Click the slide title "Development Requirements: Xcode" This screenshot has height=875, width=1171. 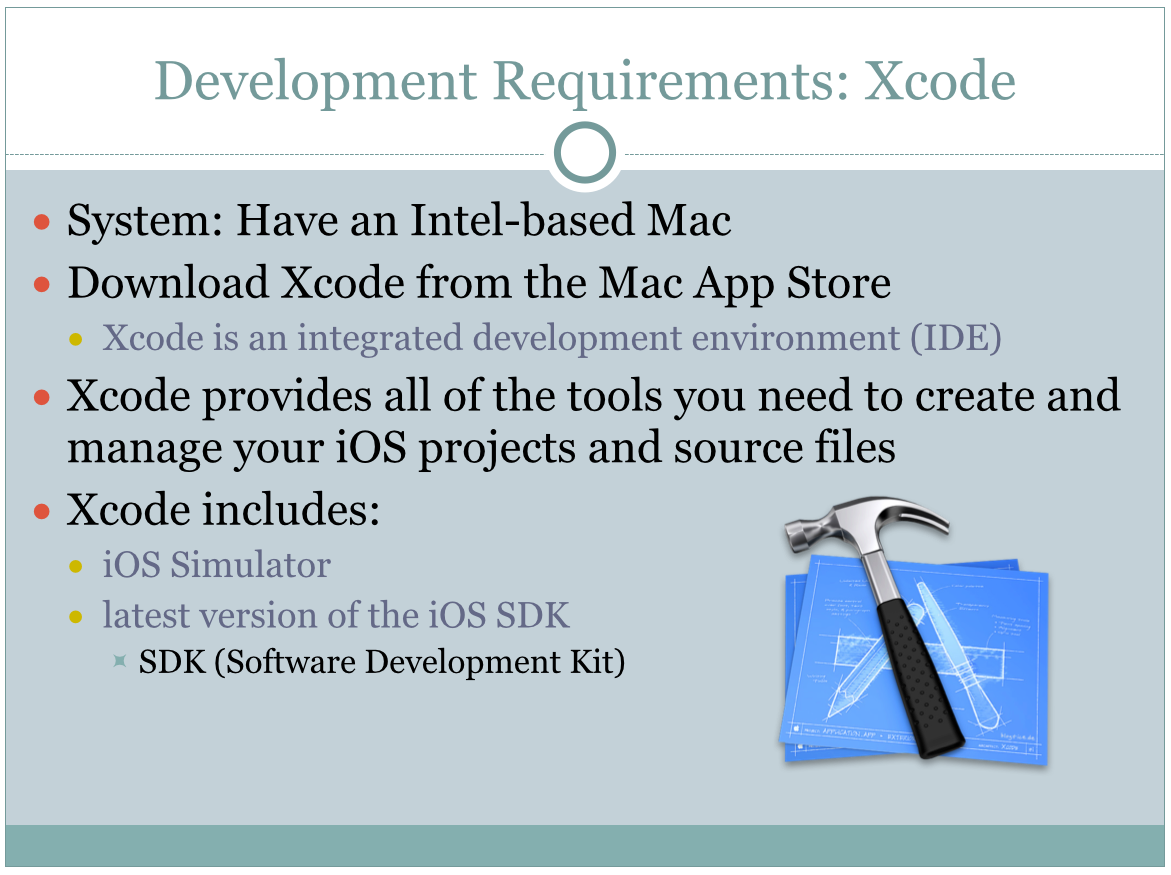[585, 82]
